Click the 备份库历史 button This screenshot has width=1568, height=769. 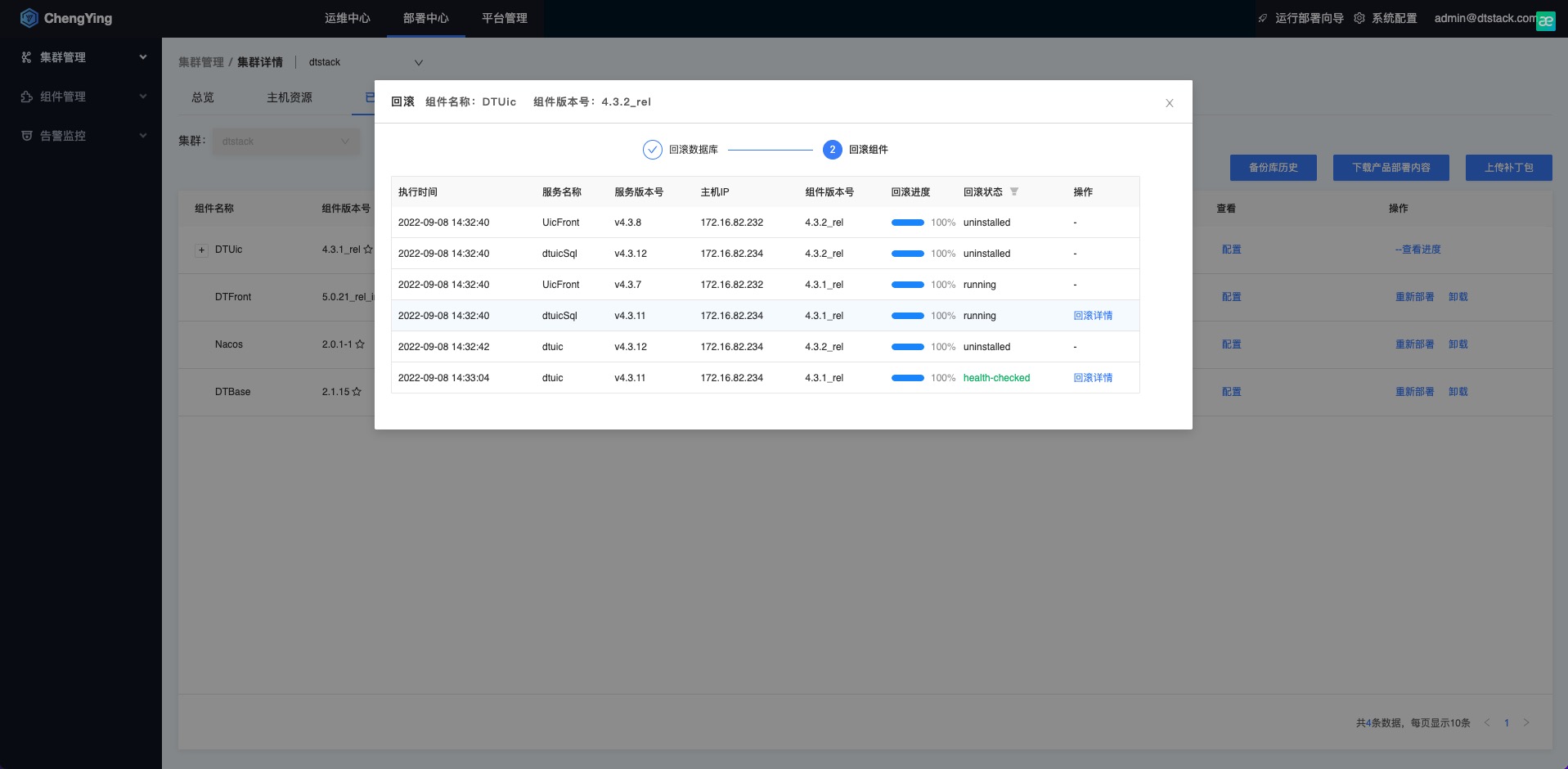pyautogui.click(x=1274, y=168)
